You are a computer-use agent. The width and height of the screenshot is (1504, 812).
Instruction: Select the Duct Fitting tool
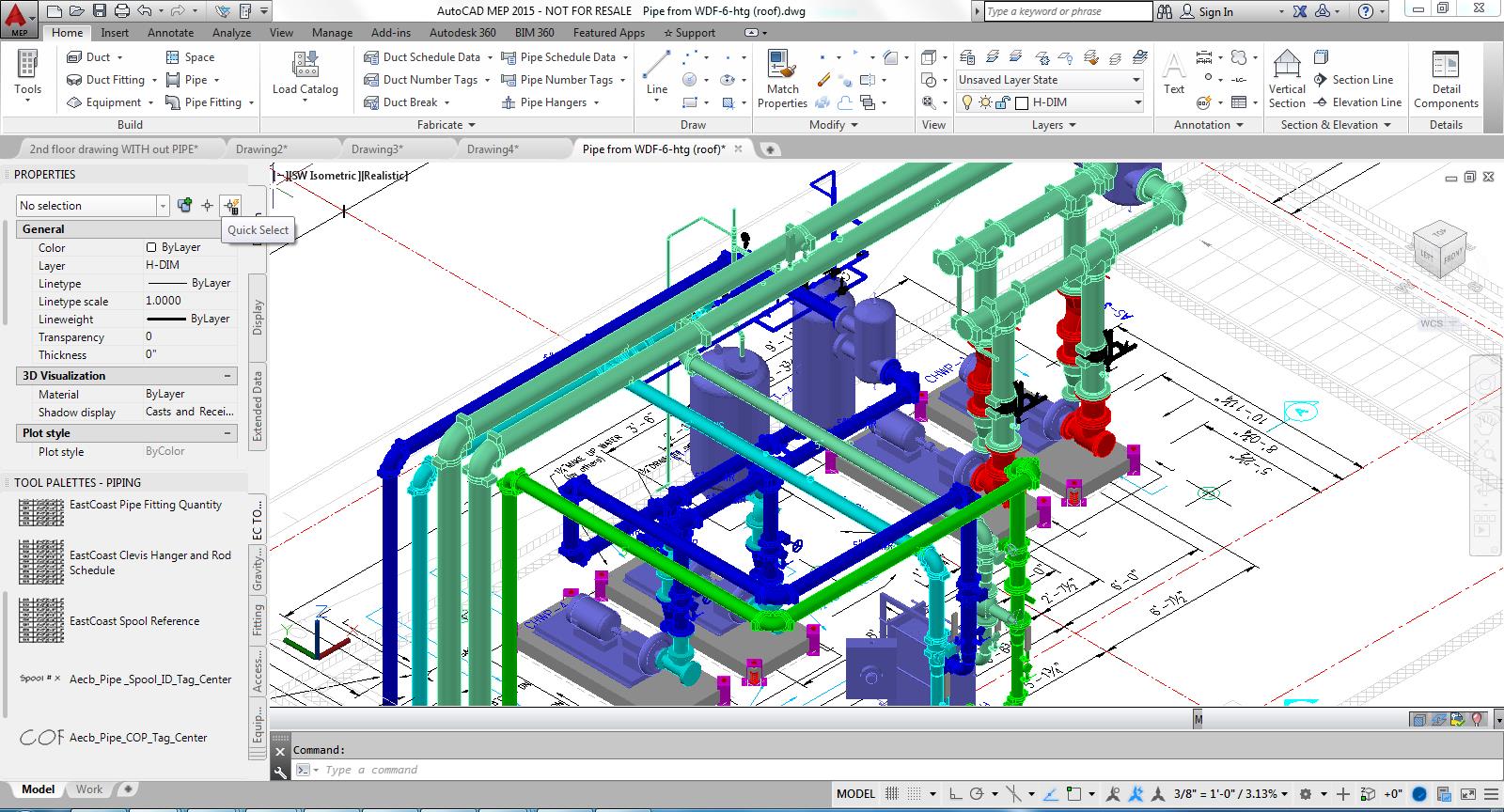(x=112, y=80)
